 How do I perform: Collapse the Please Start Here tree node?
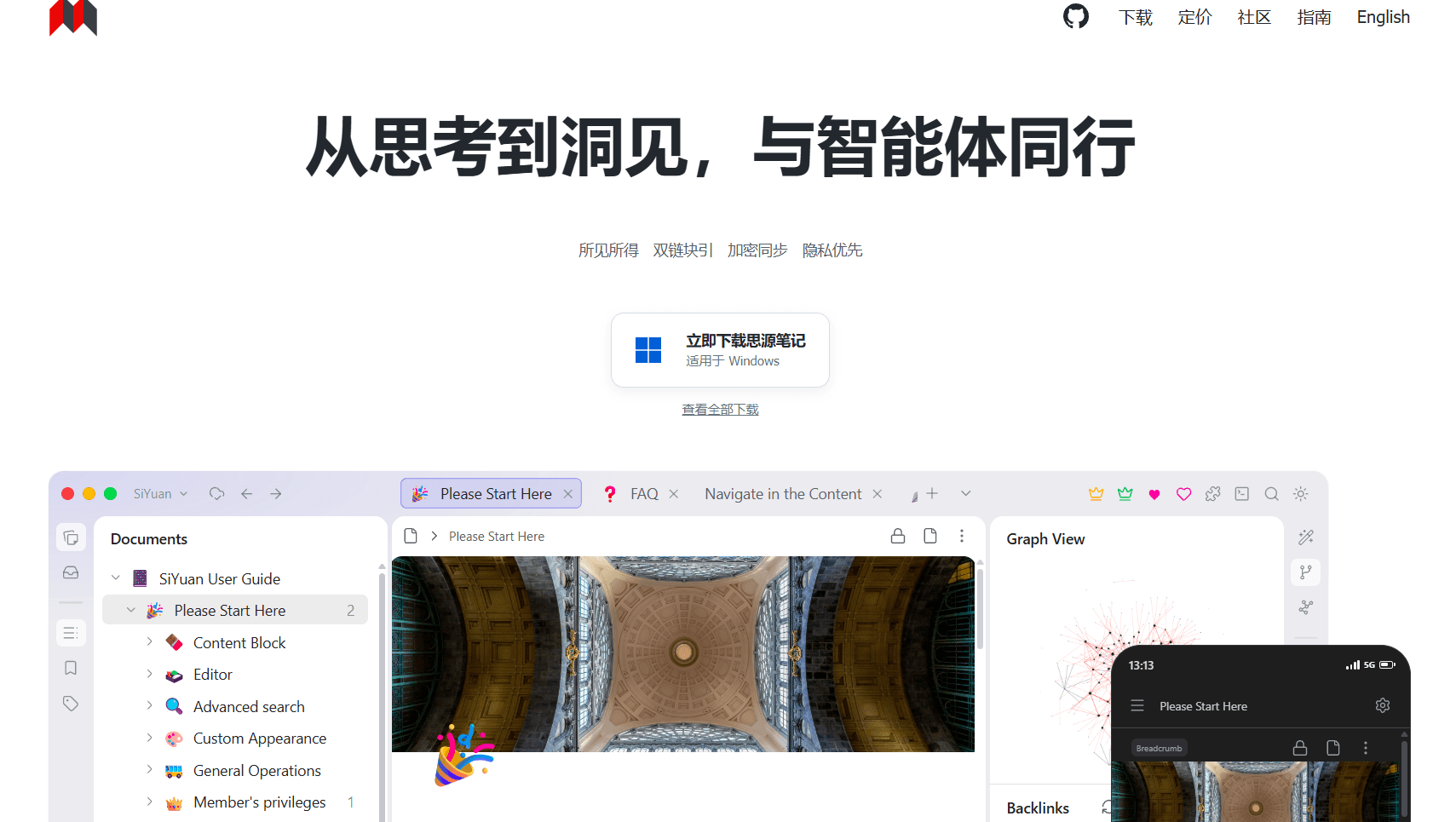point(131,610)
